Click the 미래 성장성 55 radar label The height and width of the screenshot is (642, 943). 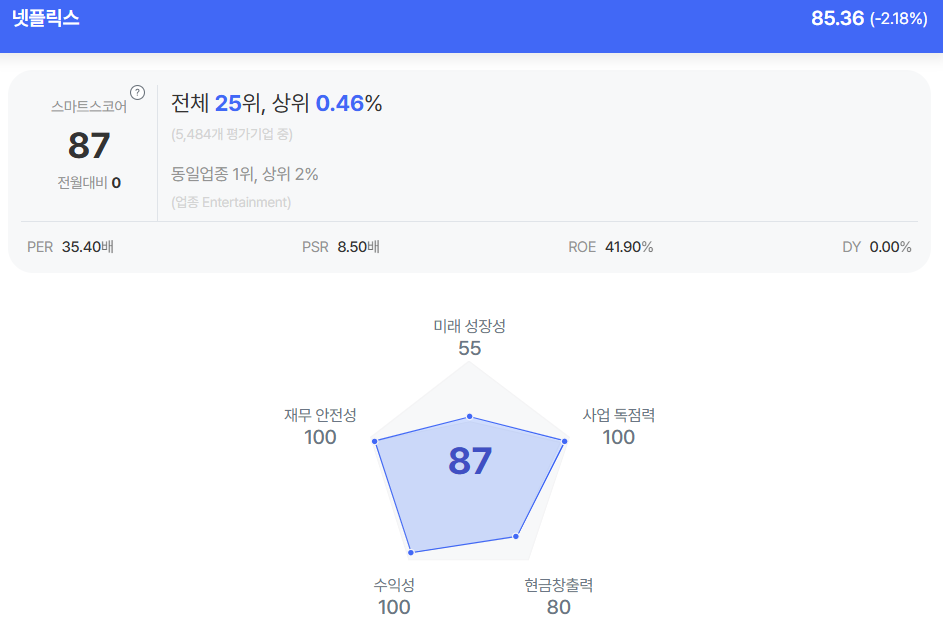coord(470,337)
